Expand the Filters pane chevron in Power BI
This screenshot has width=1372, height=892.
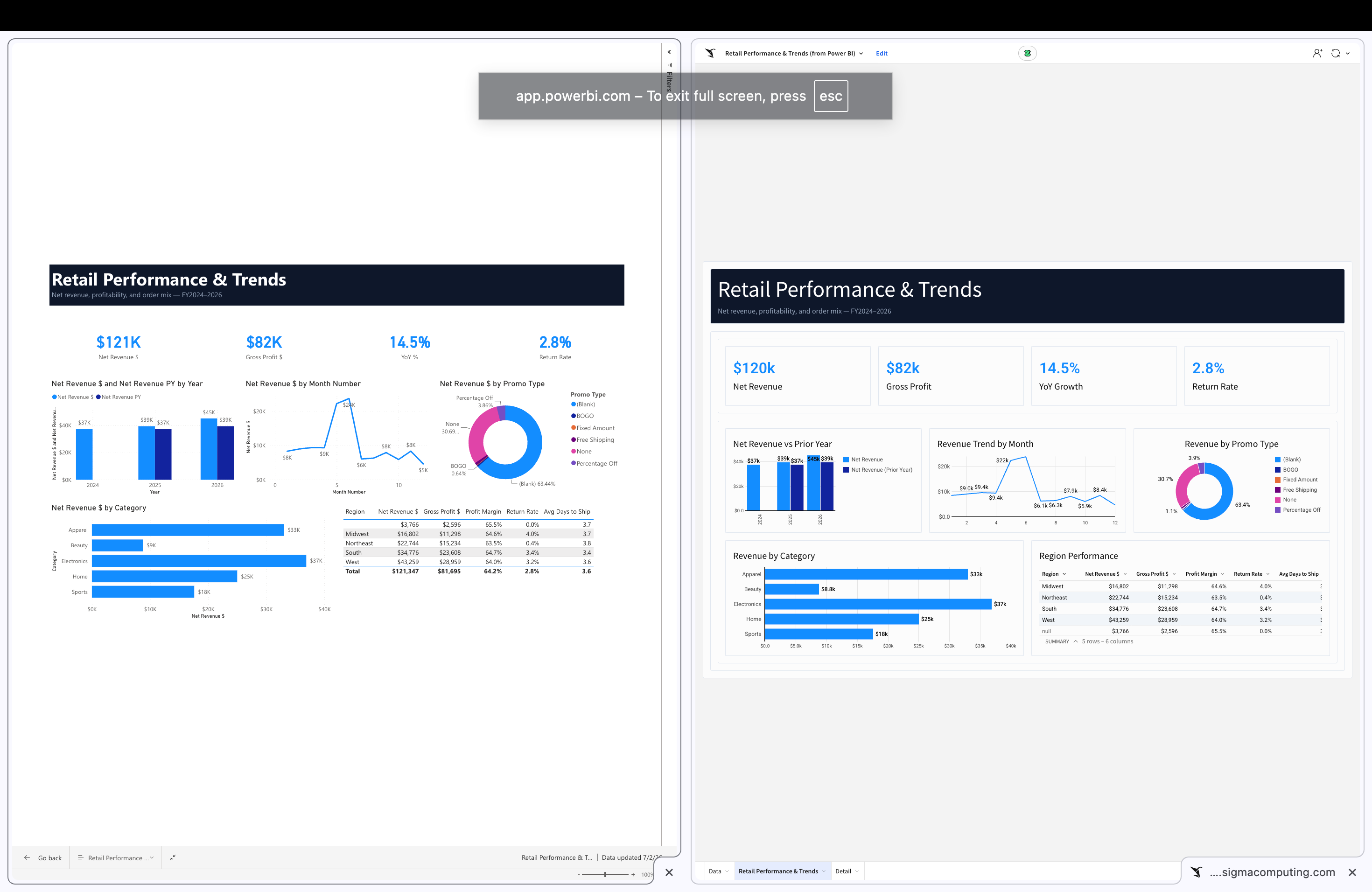(669, 52)
